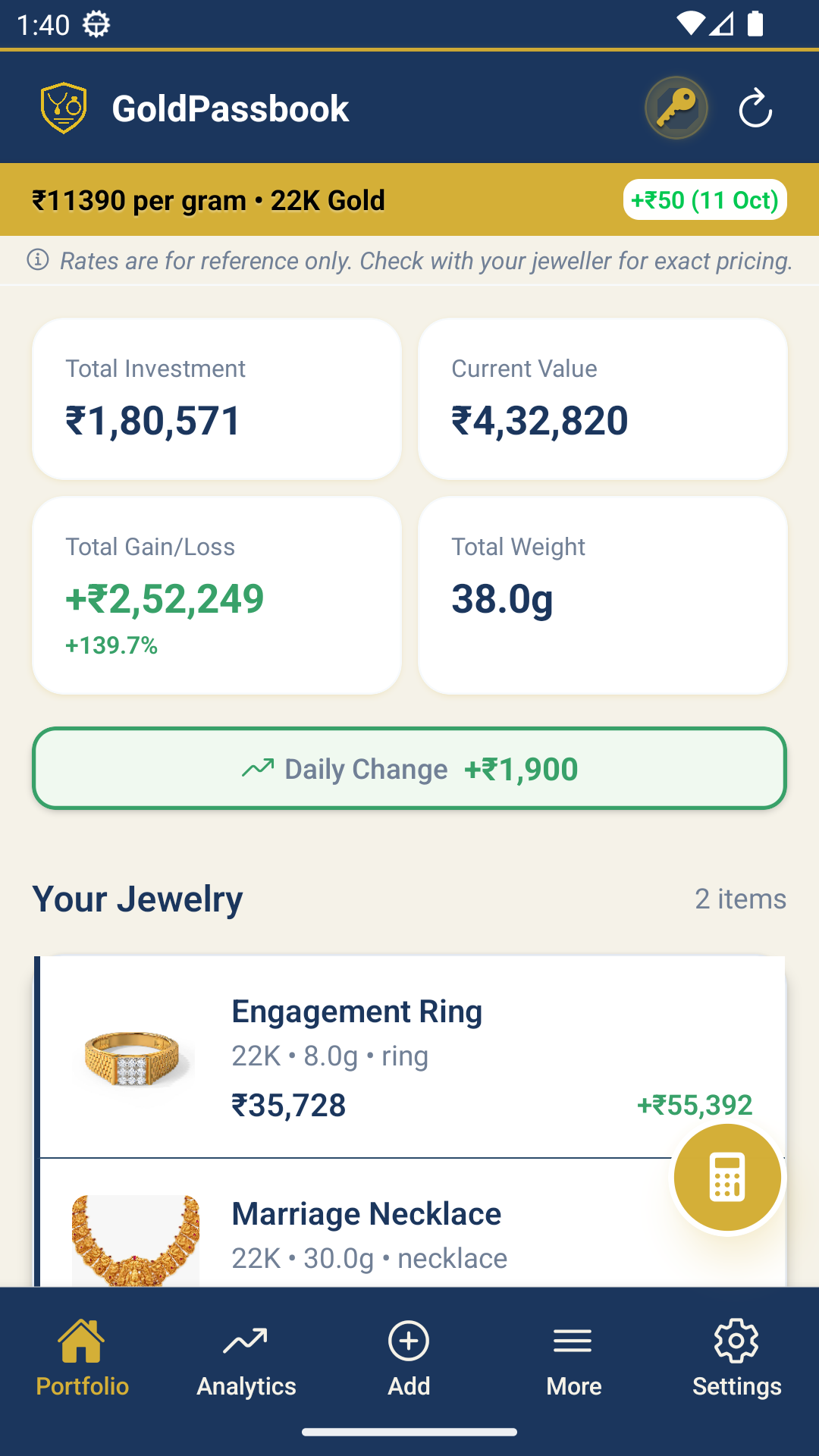
Task: Tap the Total Gain/Loss card
Action: tap(217, 595)
